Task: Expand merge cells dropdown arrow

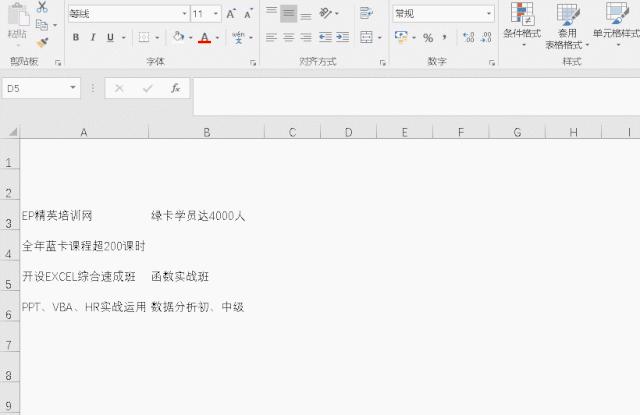Action: (x=380, y=38)
